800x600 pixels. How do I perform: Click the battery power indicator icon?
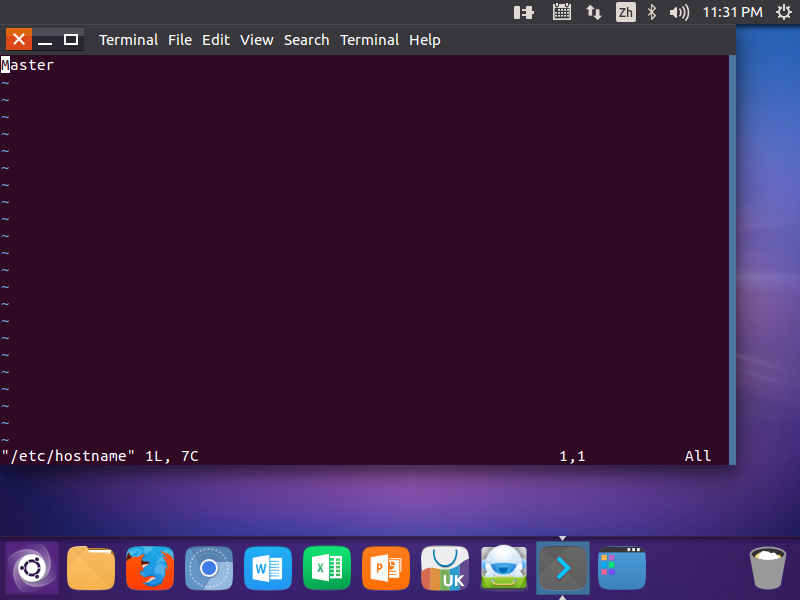523,12
